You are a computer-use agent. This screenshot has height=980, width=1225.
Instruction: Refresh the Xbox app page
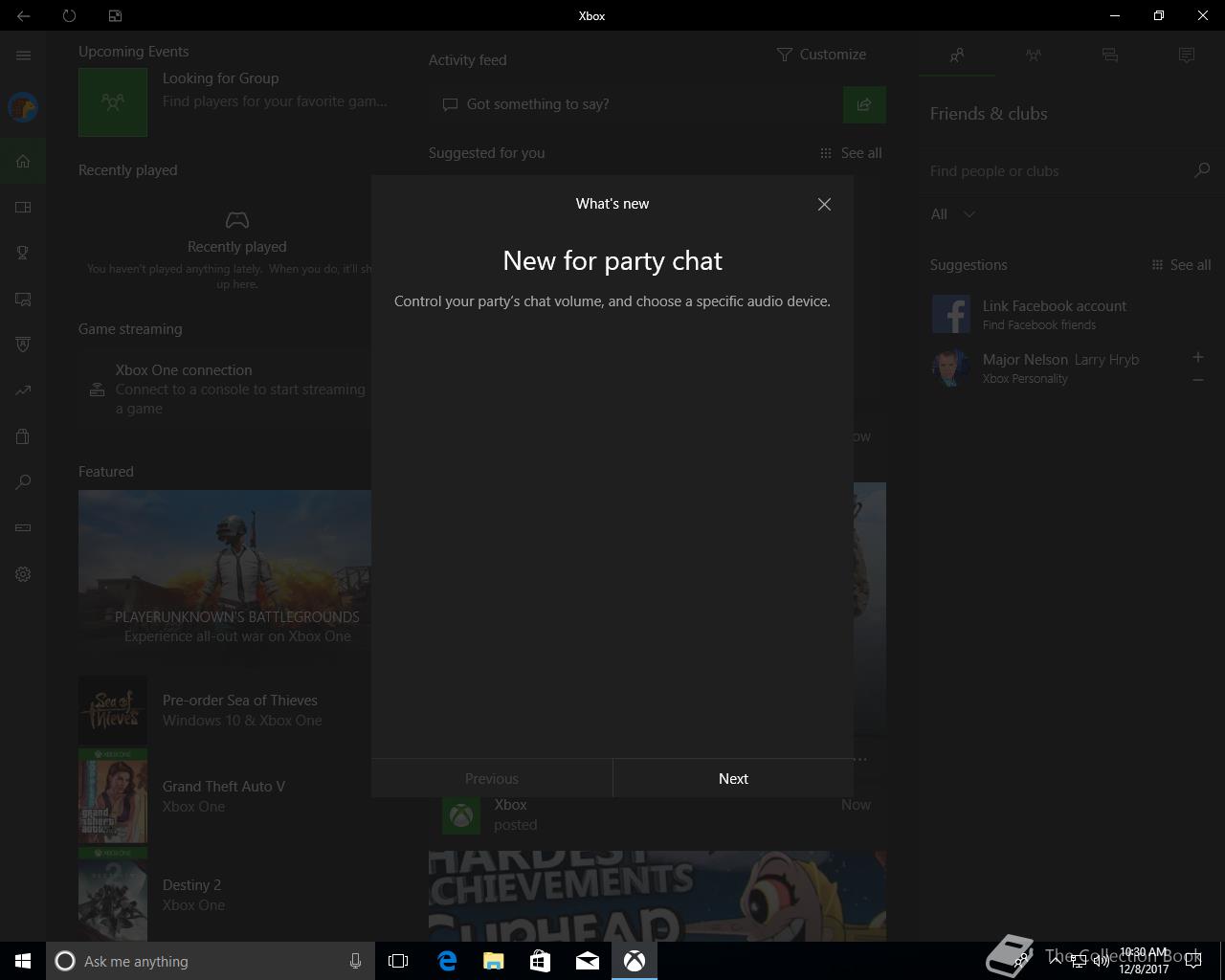(69, 15)
